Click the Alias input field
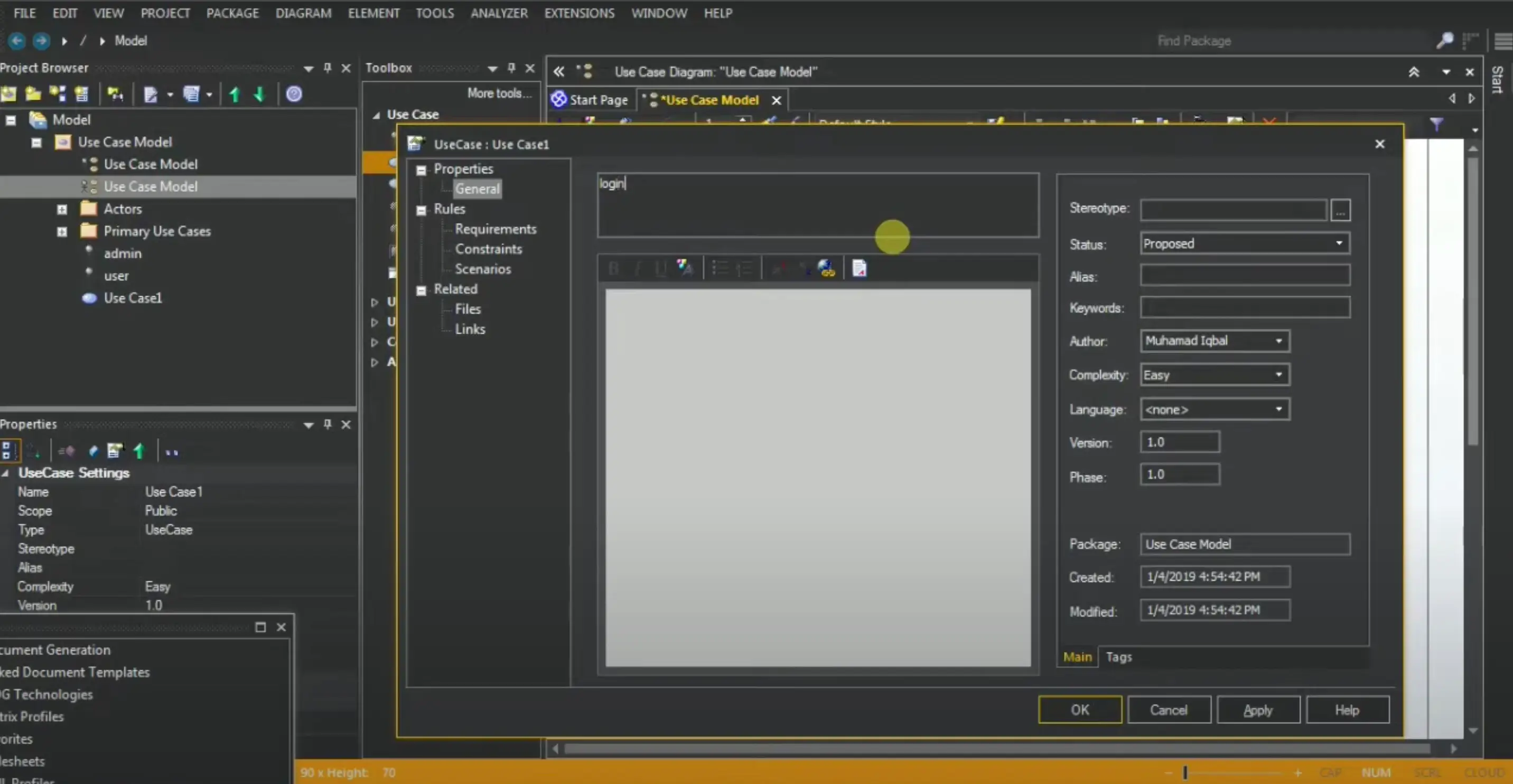This screenshot has width=1513, height=784. point(1245,275)
